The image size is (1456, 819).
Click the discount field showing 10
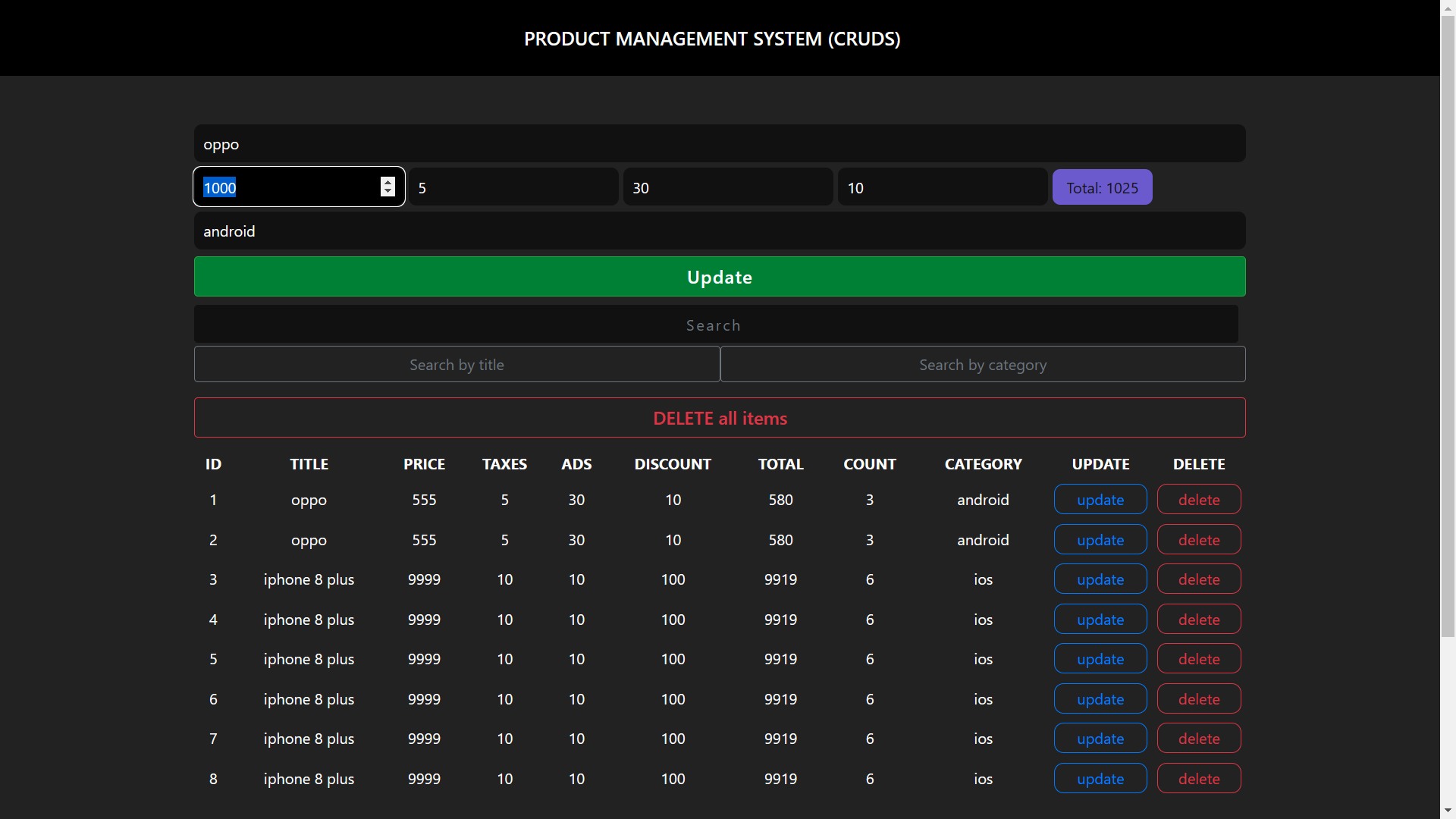[x=943, y=187]
